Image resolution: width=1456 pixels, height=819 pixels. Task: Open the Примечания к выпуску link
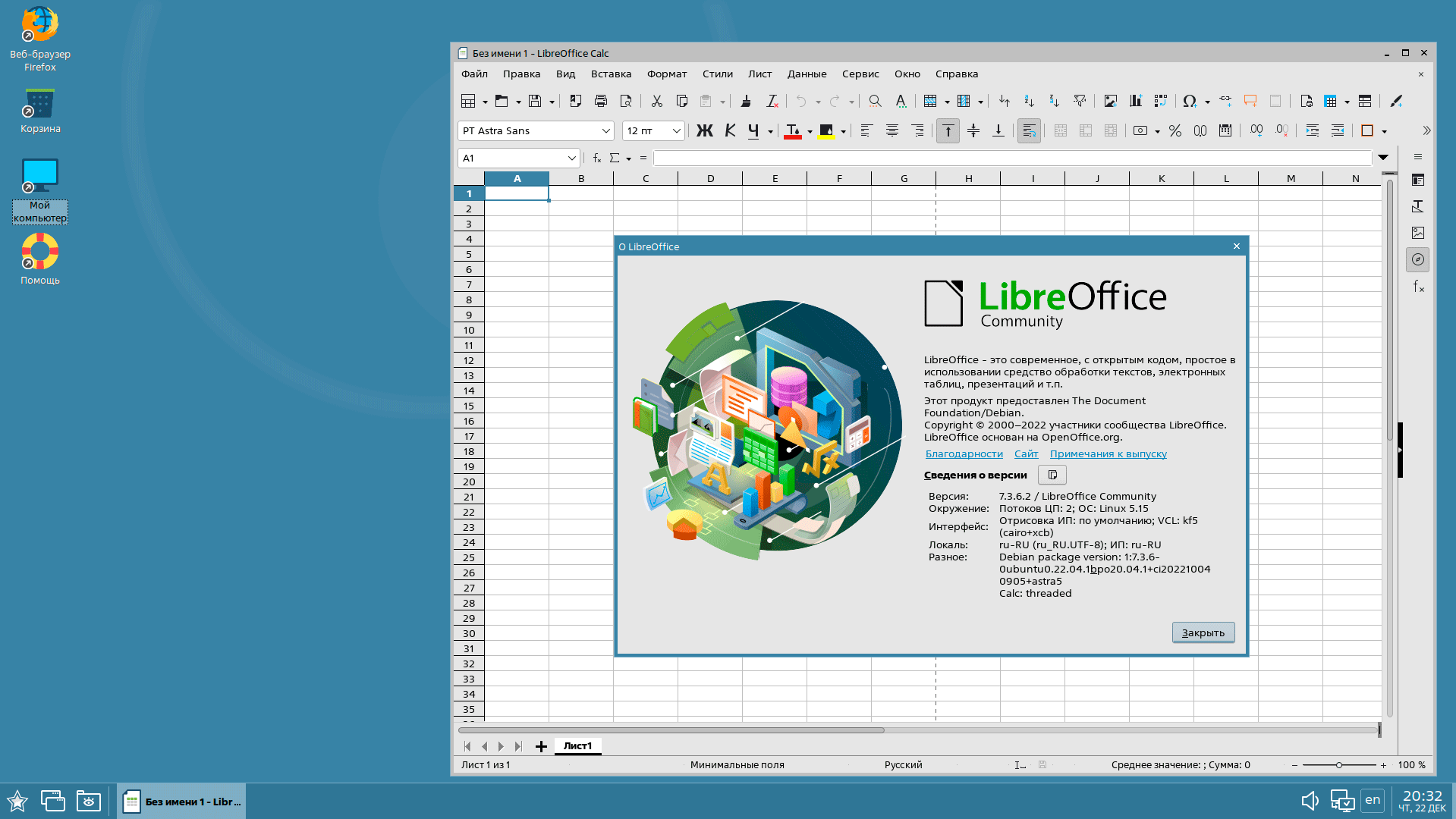[x=1109, y=453]
